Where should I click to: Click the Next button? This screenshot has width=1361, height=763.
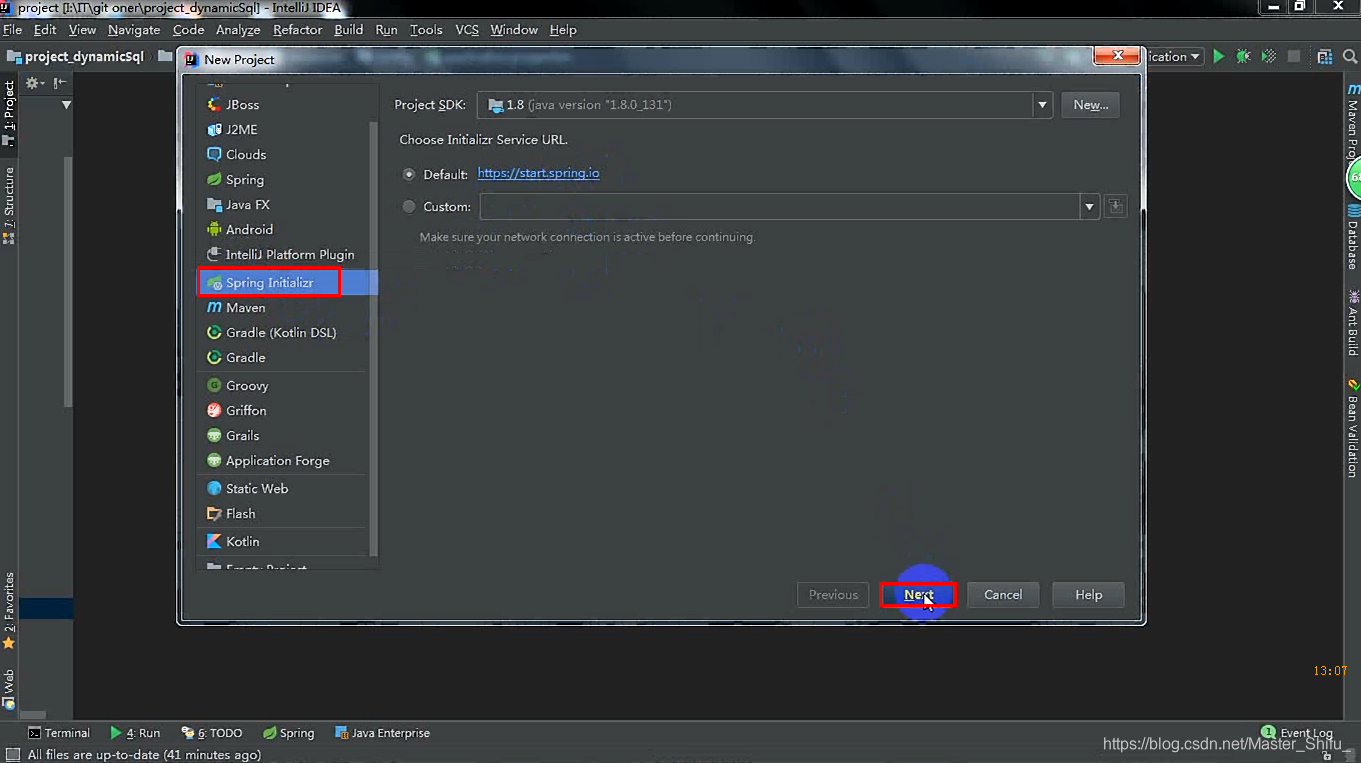[918, 595]
